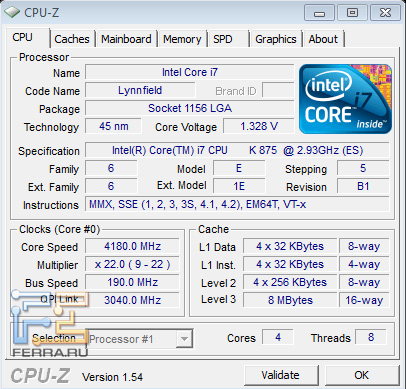406x389 pixels.
Task: Click the Model value 'E'
Action: 239,168
